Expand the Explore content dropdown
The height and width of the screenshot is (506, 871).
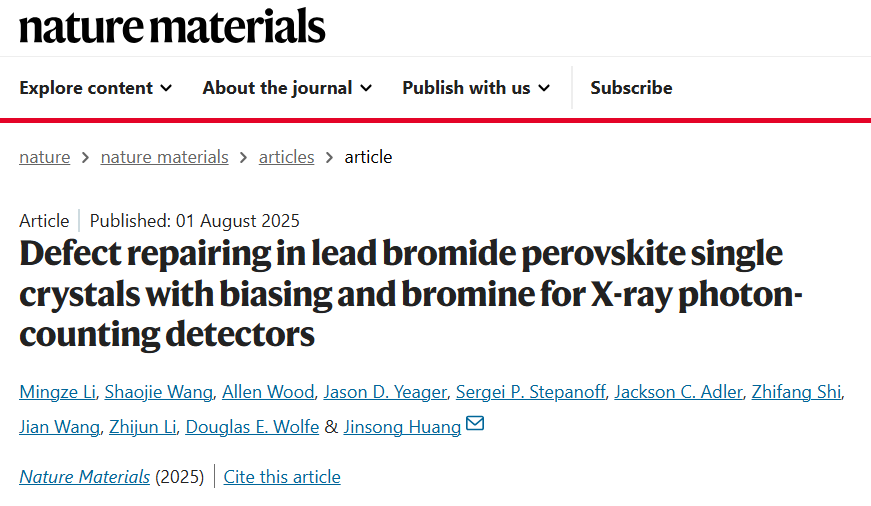pyautogui.click(x=96, y=88)
